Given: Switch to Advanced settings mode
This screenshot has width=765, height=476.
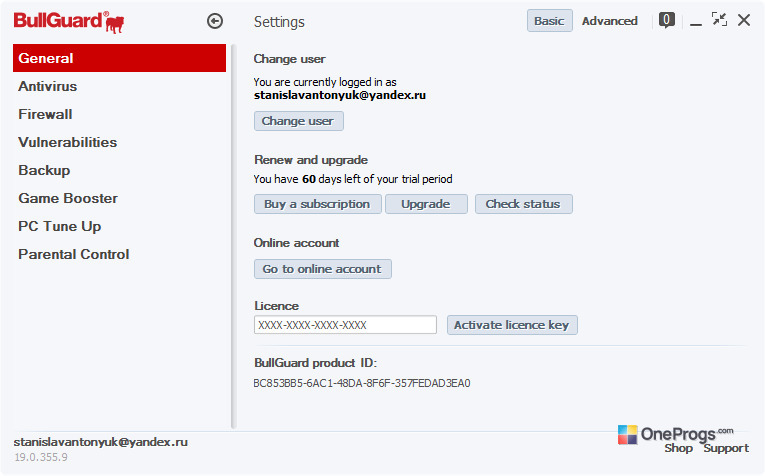Looking at the screenshot, I should point(609,21).
